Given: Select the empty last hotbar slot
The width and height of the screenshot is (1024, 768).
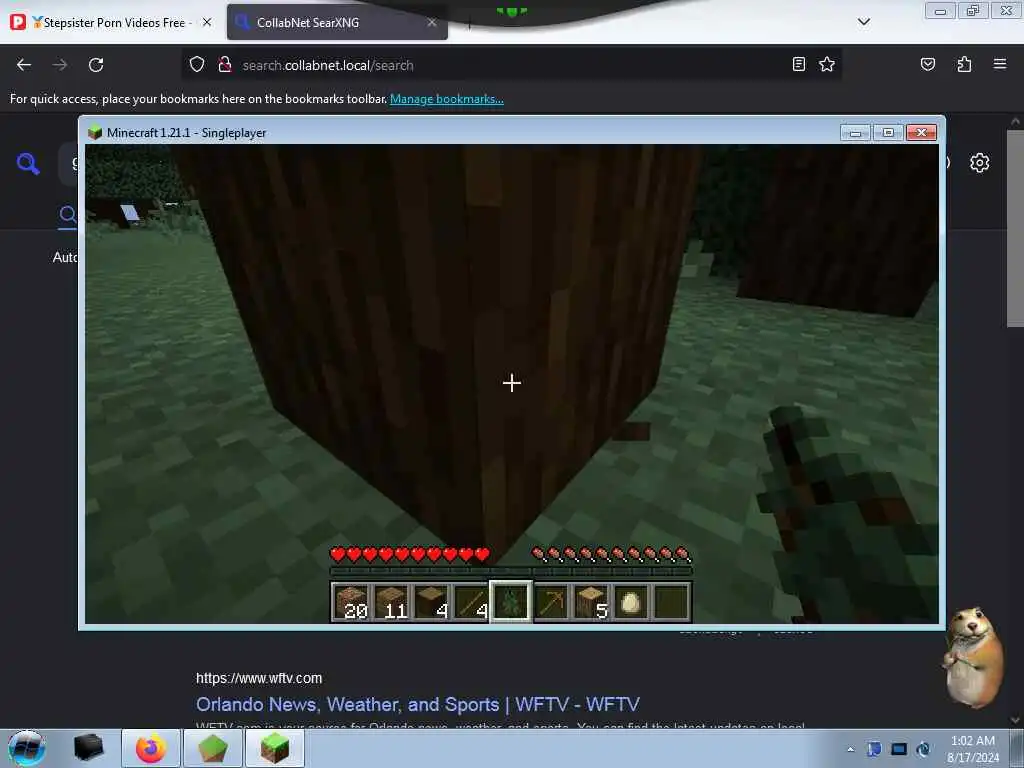Looking at the screenshot, I should click(671, 601).
